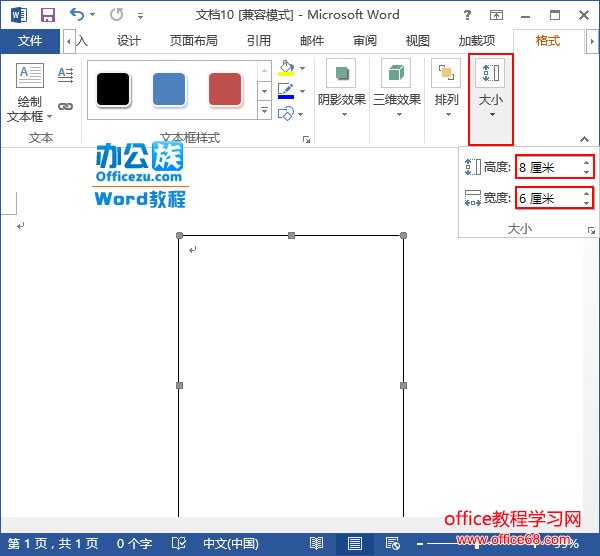The width and height of the screenshot is (600, 556).
Task: Increase width with up spinner
Action: (587, 193)
